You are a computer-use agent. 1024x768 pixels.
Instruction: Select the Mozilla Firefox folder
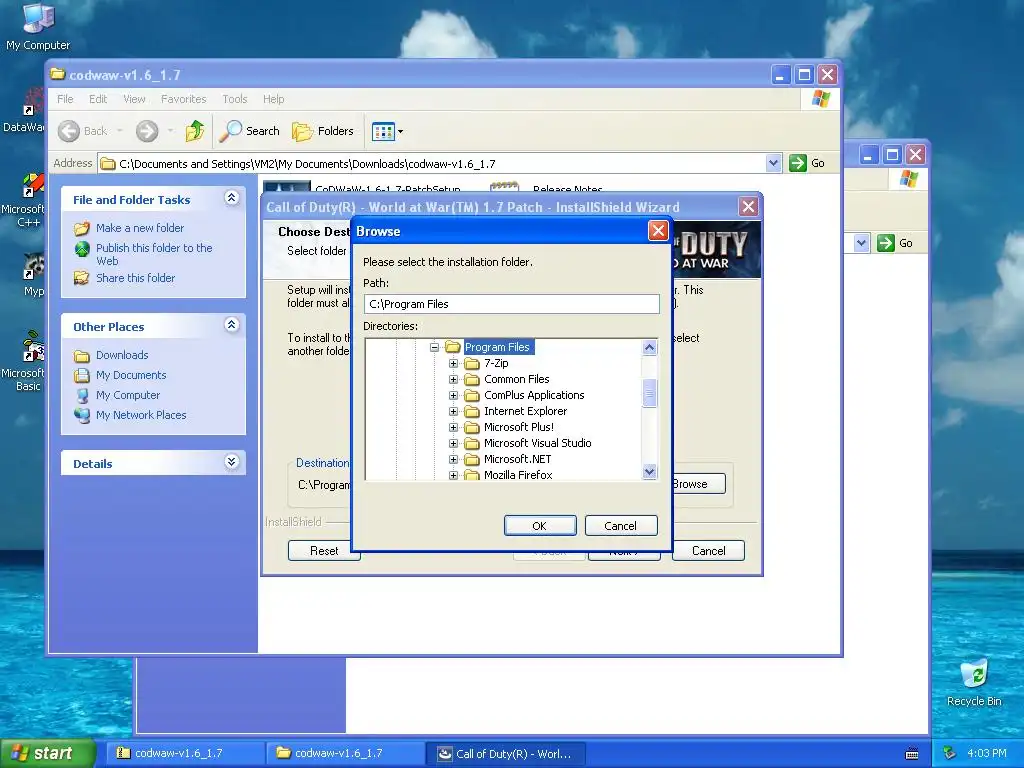pyautogui.click(x=518, y=475)
